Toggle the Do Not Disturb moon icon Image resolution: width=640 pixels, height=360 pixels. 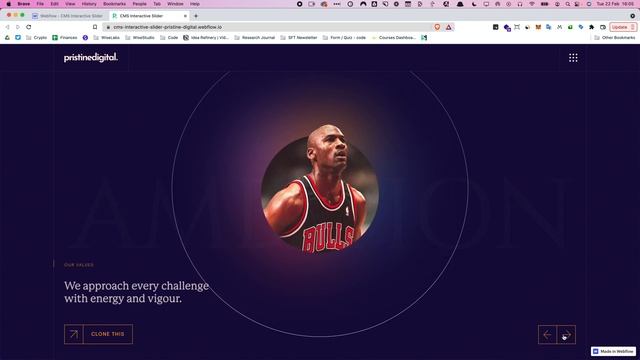tap(474, 4)
